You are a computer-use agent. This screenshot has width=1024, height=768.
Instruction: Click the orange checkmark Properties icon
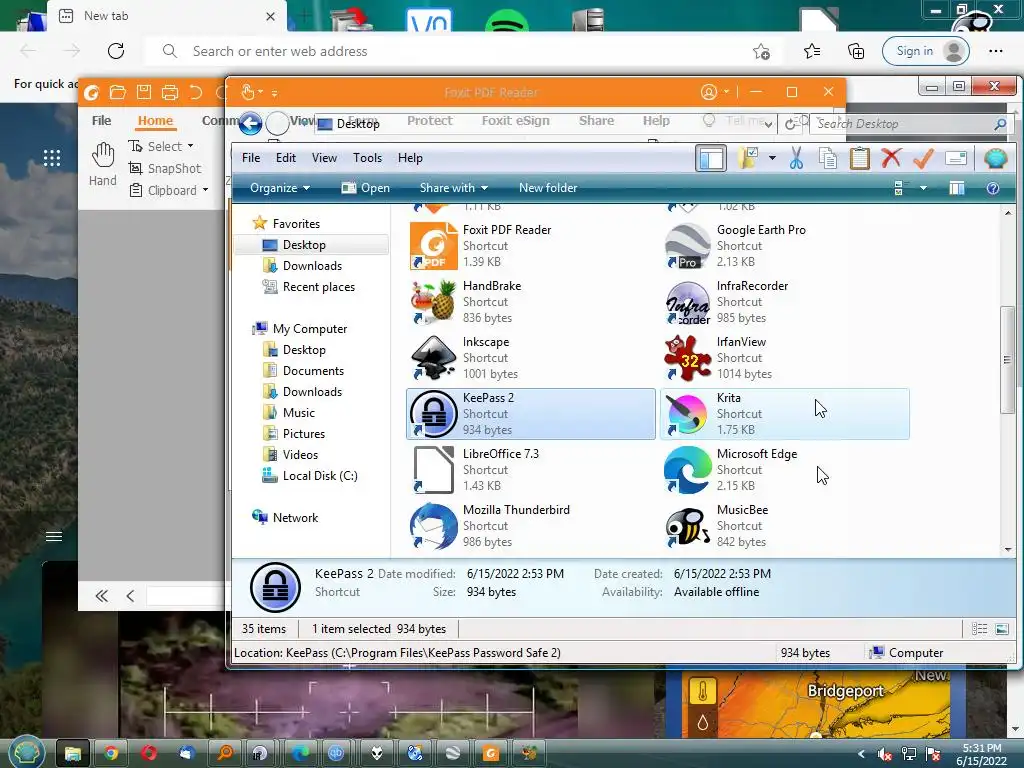coord(923,158)
